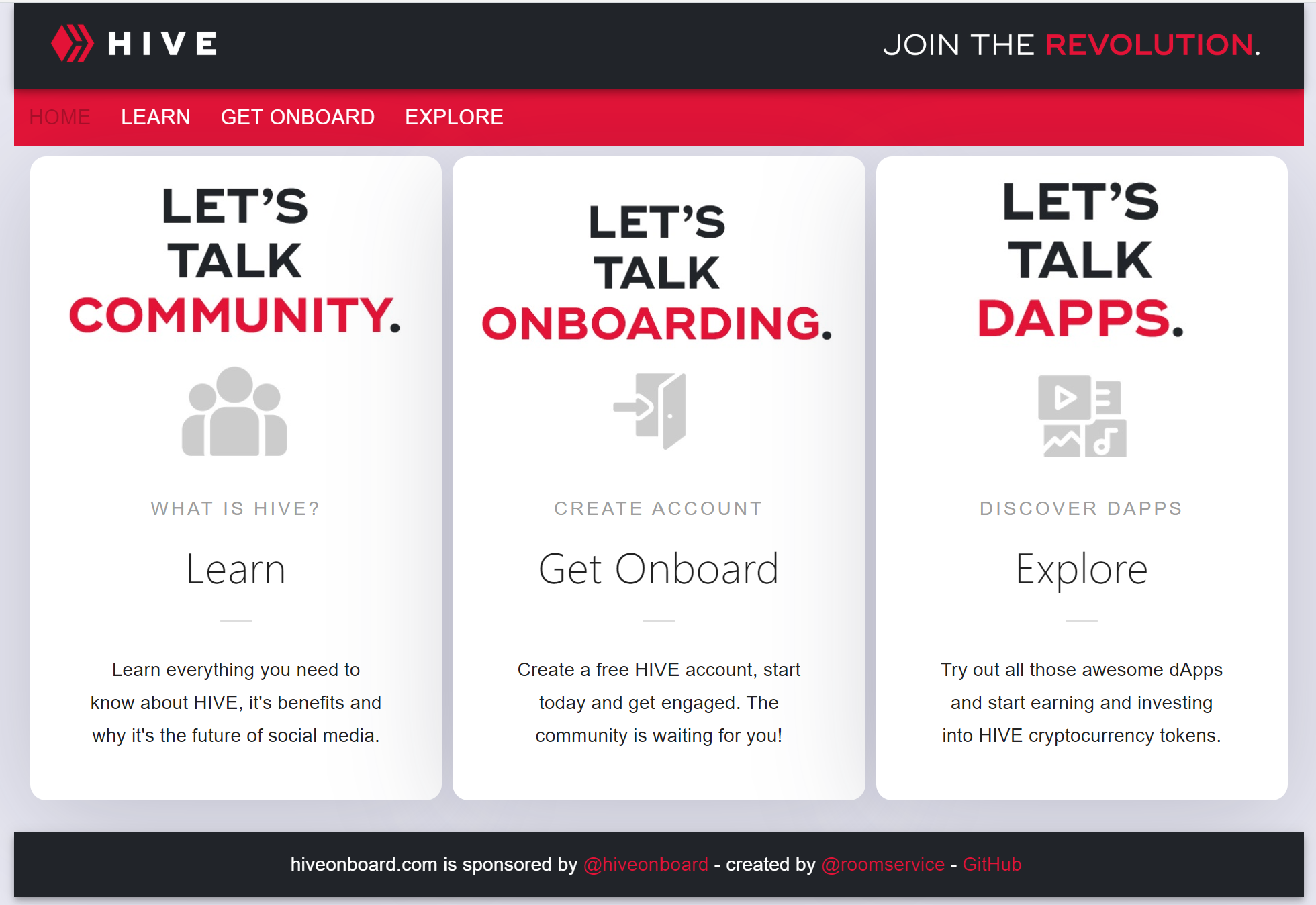Open the Learn card title

pos(236,569)
